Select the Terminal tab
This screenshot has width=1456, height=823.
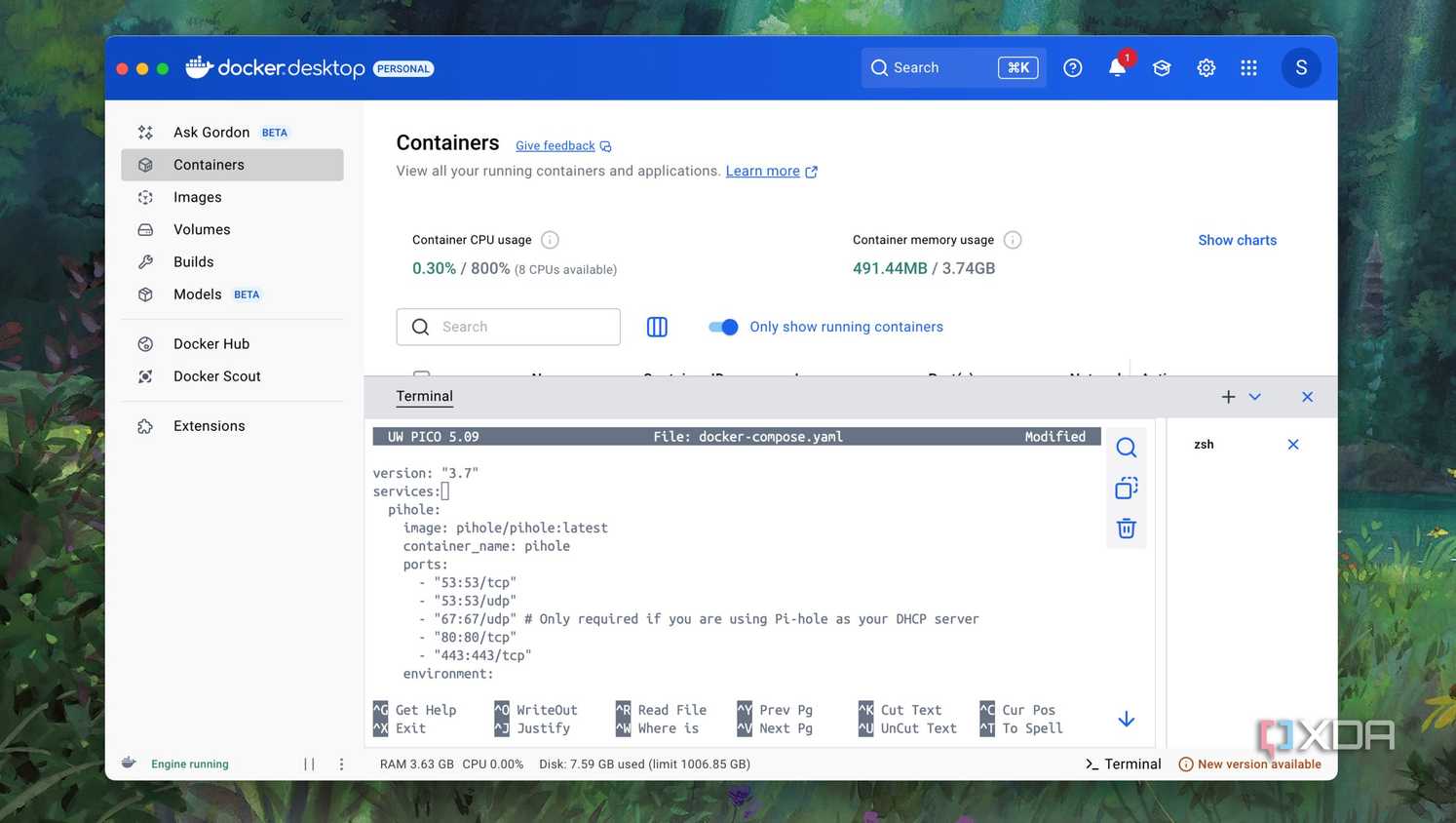tap(424, 396)
